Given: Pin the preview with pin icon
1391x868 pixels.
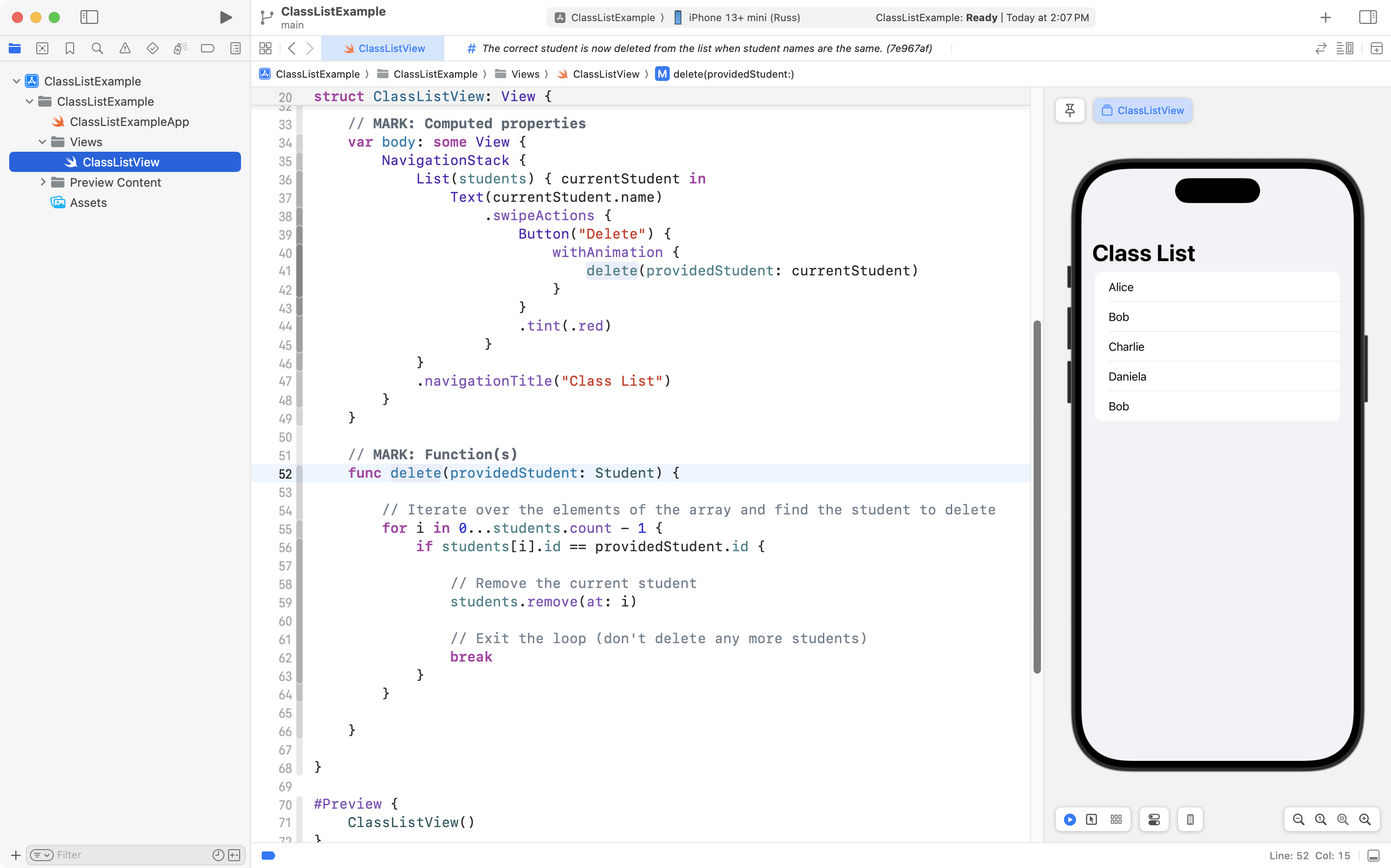Looking at the screenshot, I should (1069, 110).
